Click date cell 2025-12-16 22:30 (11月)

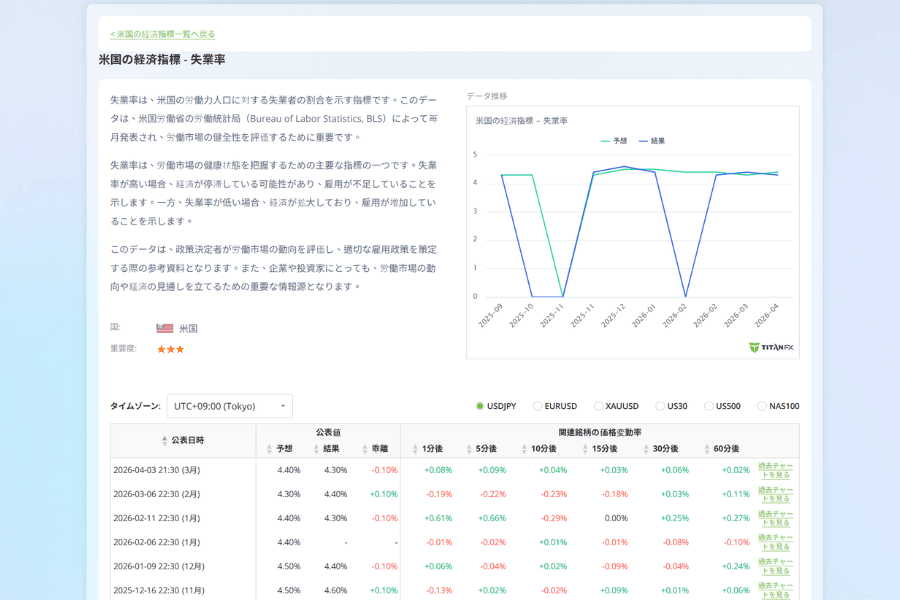click(159, 590)
